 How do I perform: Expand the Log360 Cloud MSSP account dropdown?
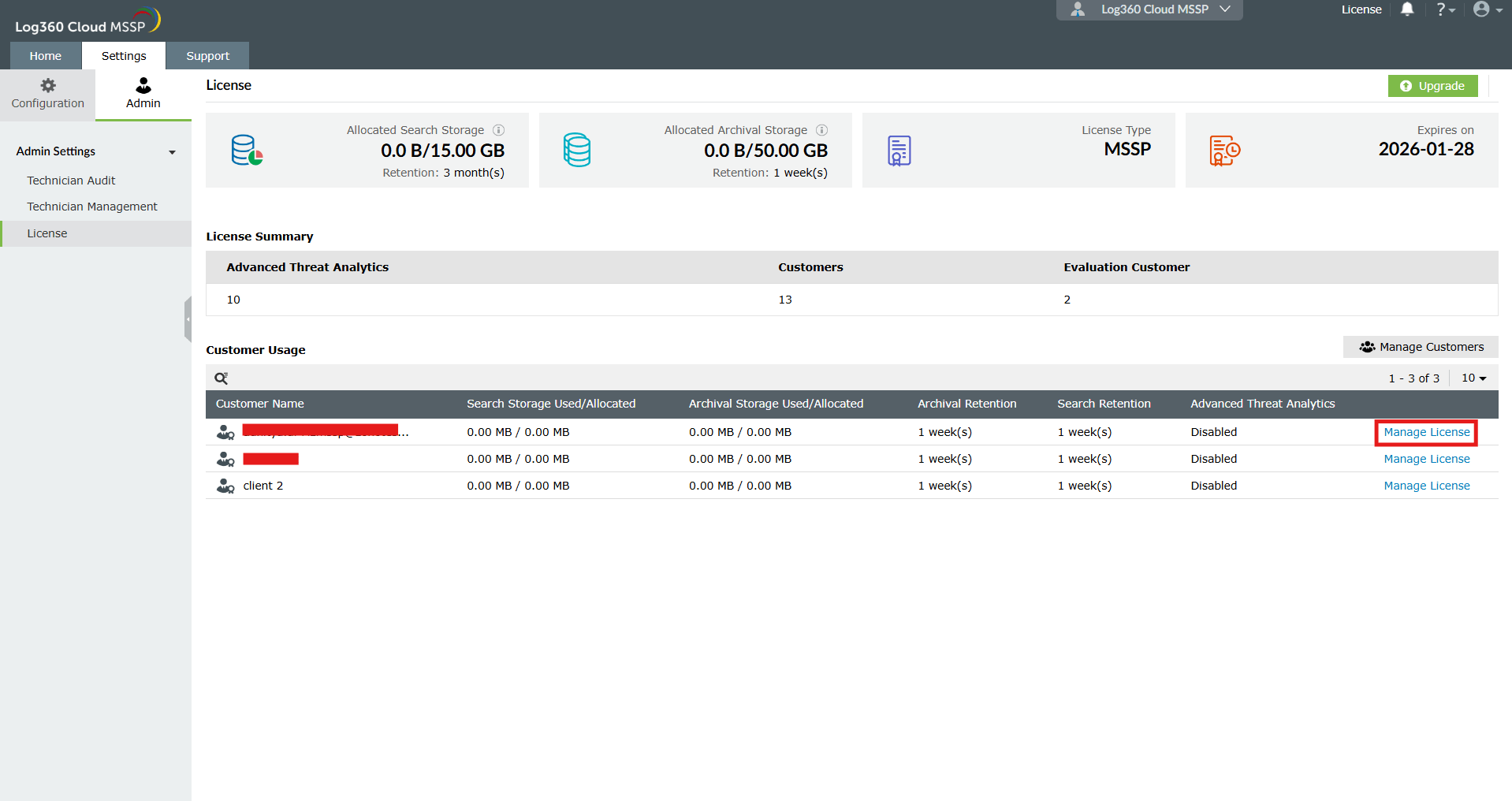1149,9
